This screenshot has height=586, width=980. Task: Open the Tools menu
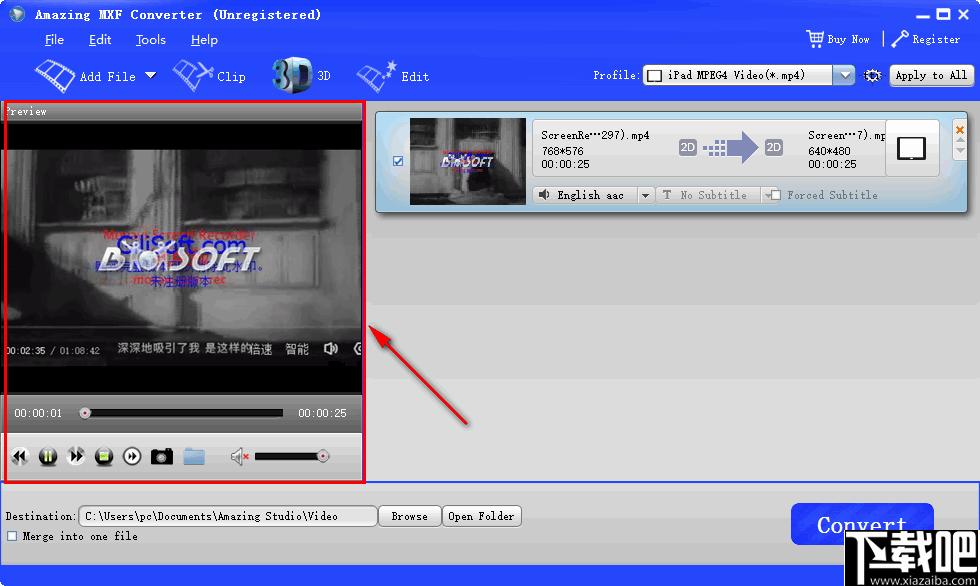click(151, 40)
